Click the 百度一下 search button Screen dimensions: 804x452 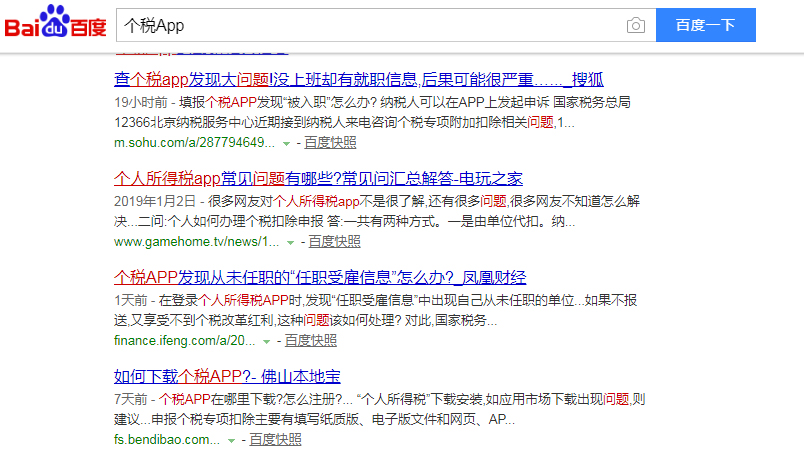(706, 25)
